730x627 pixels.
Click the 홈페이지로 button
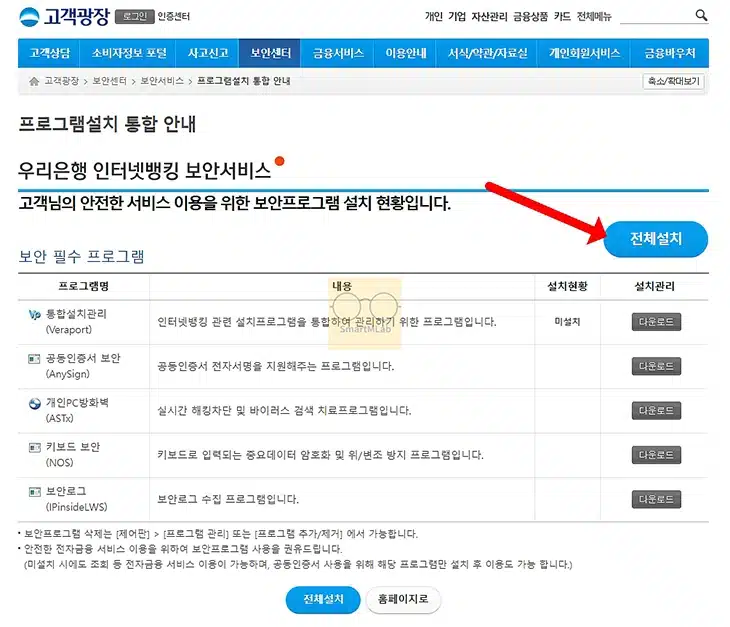point(403,600)
